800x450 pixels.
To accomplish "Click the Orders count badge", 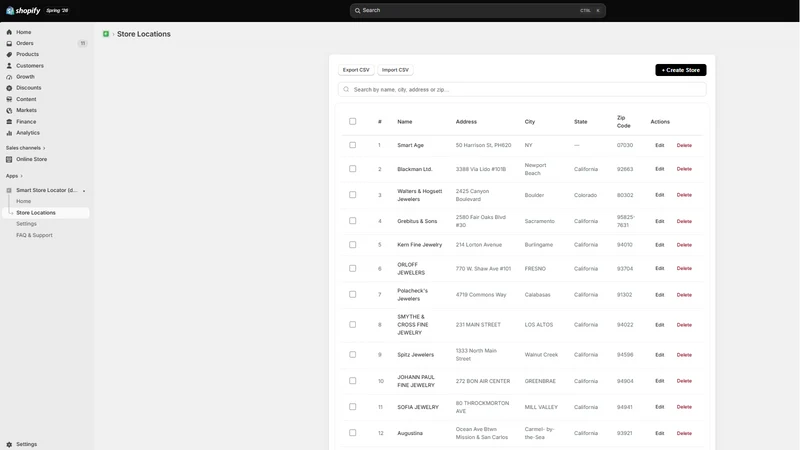I will point(83,43).
